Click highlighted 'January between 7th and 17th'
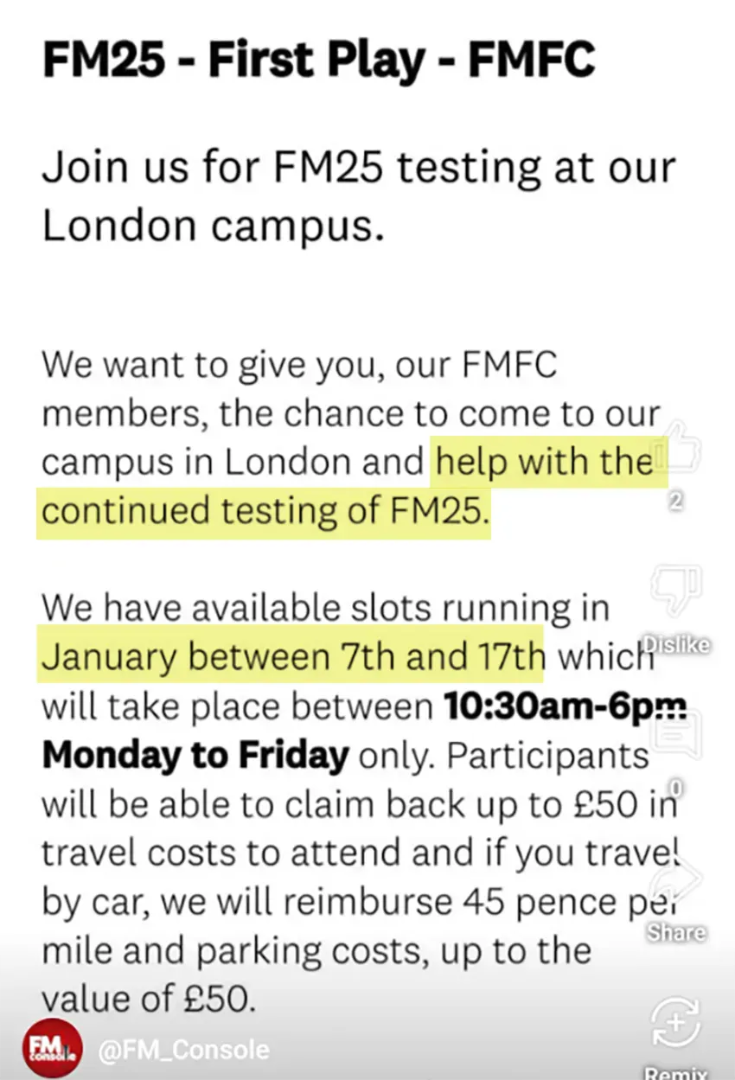This screenshot has width=735, height=1080. (x=293, y=656)
